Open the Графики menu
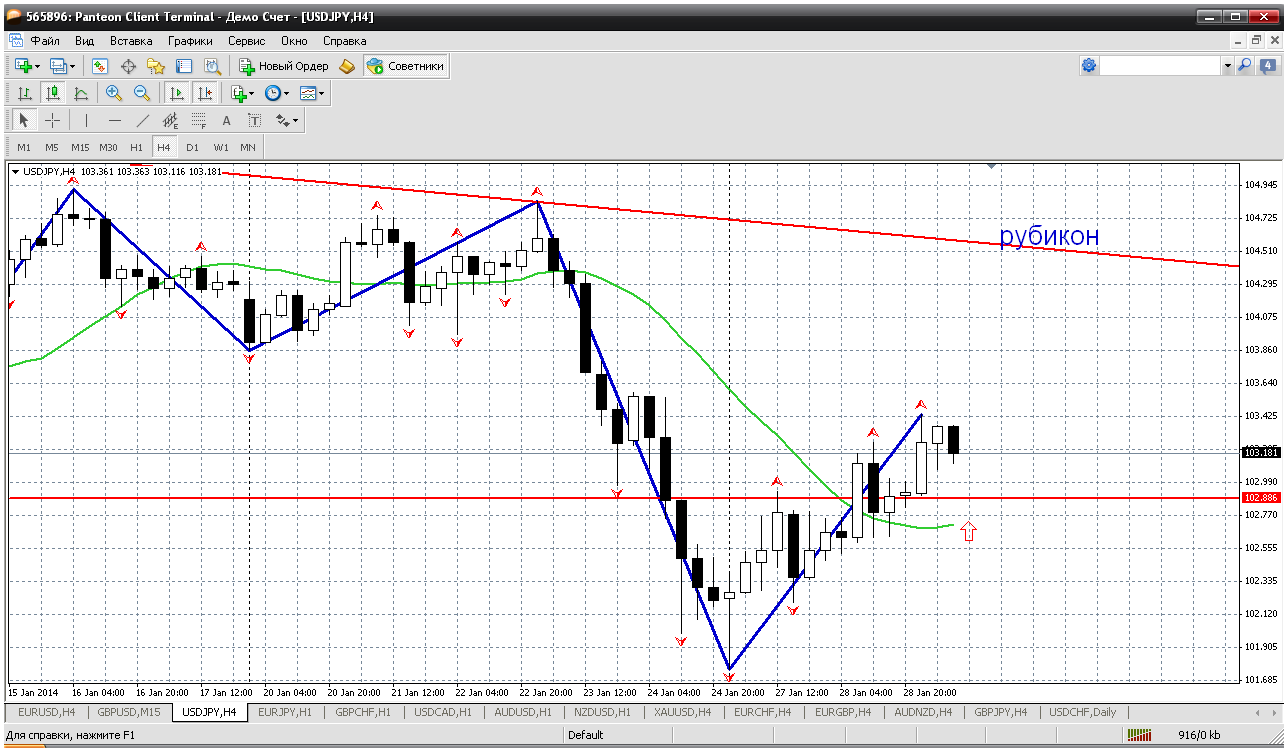 (190, 41)
